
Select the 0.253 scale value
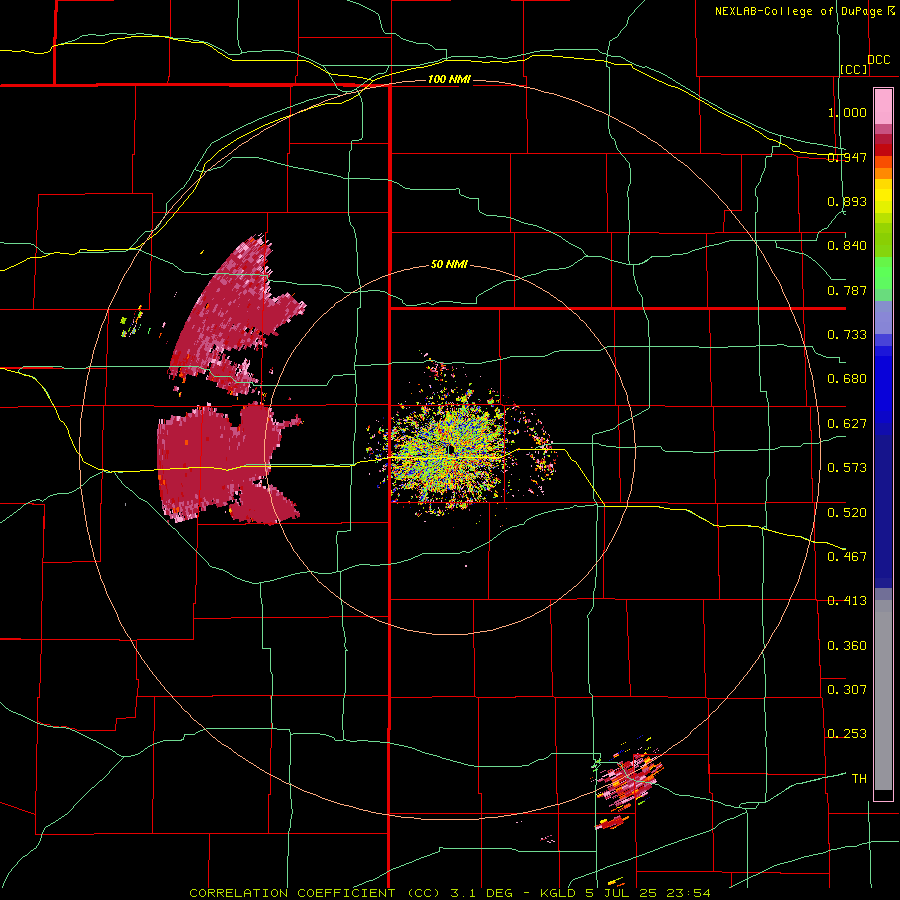(x=847, y=734)
